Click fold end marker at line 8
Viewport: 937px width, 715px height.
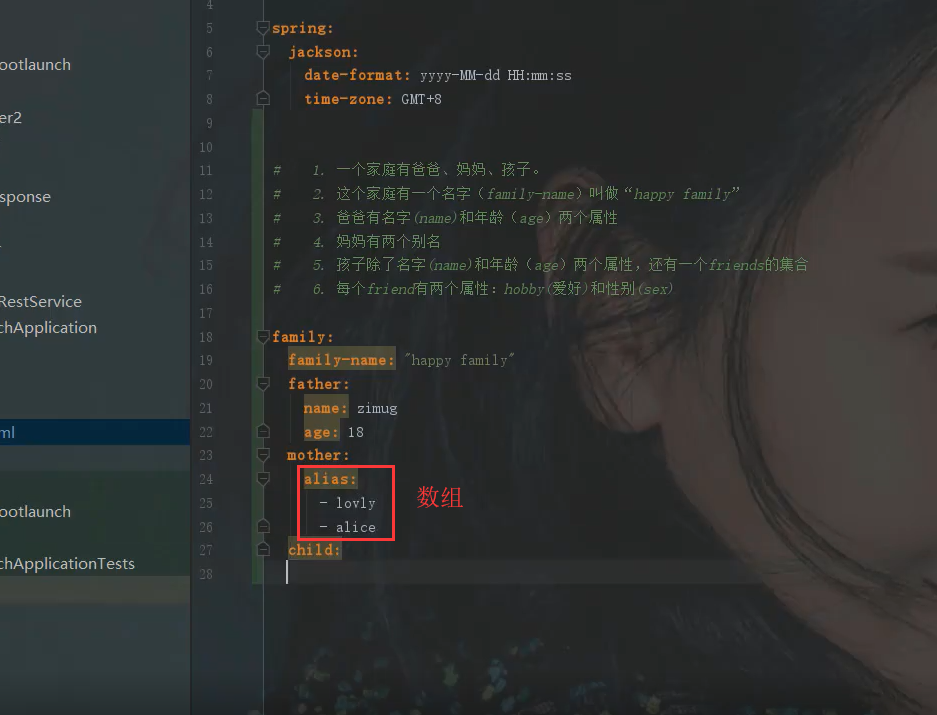click(263, 98)
